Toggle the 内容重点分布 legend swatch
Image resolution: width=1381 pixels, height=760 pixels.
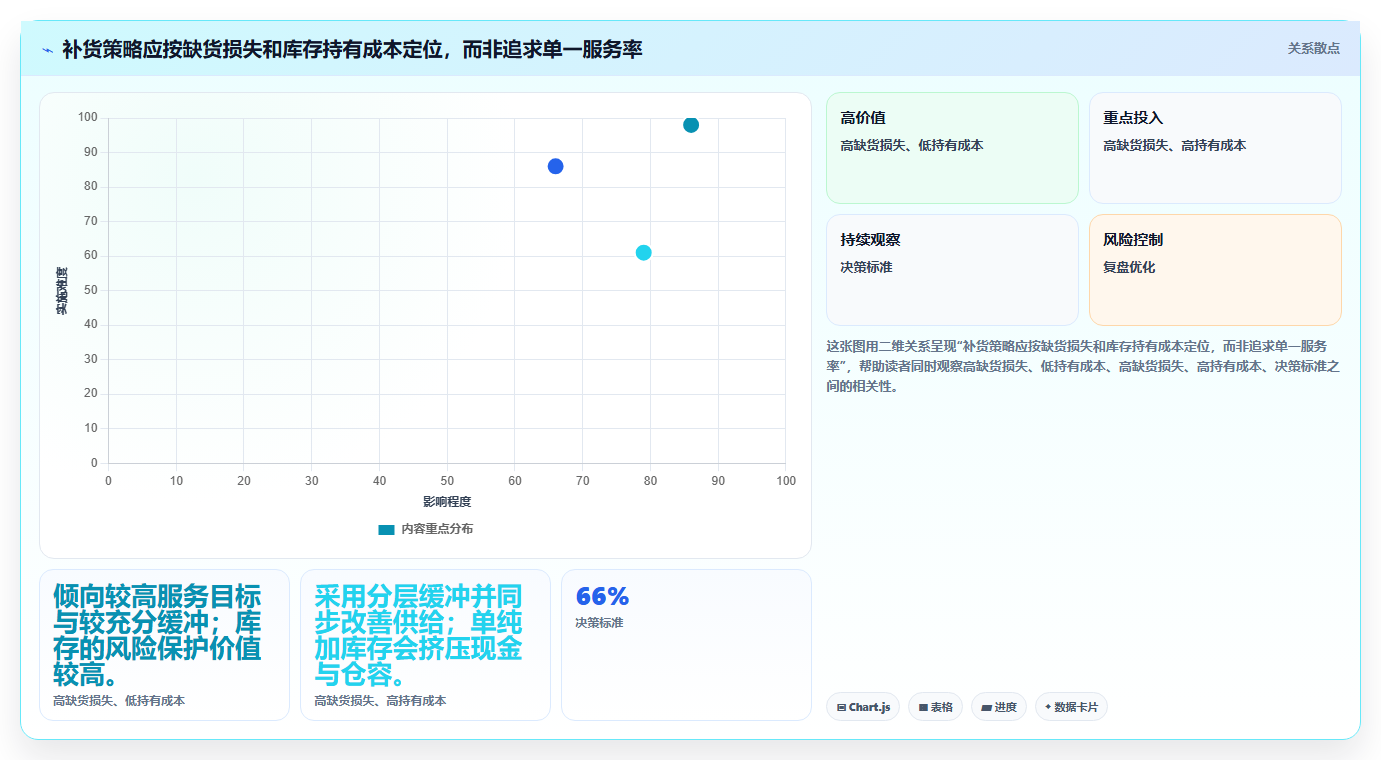[386, 529]
